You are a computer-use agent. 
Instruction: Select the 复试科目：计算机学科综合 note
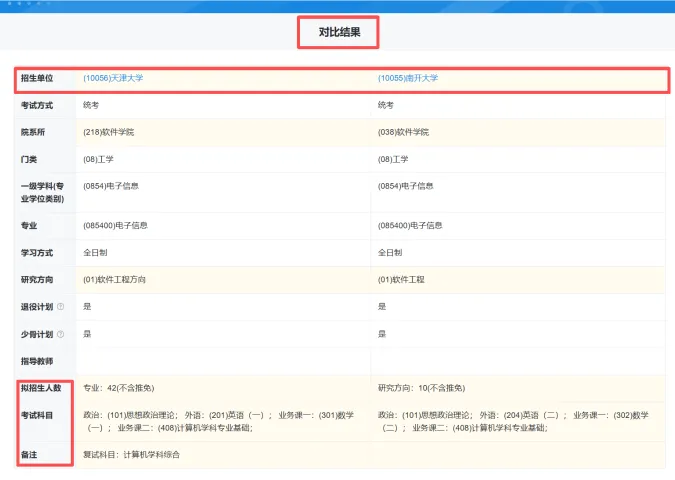[x=131, y=455]
